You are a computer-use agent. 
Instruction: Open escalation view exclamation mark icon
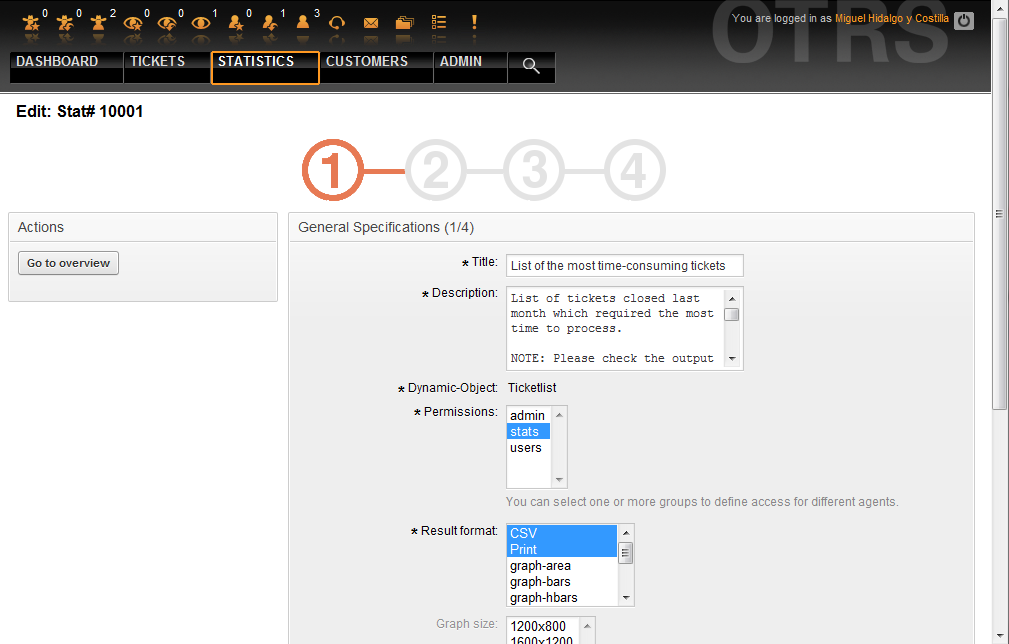pos(474,22)
